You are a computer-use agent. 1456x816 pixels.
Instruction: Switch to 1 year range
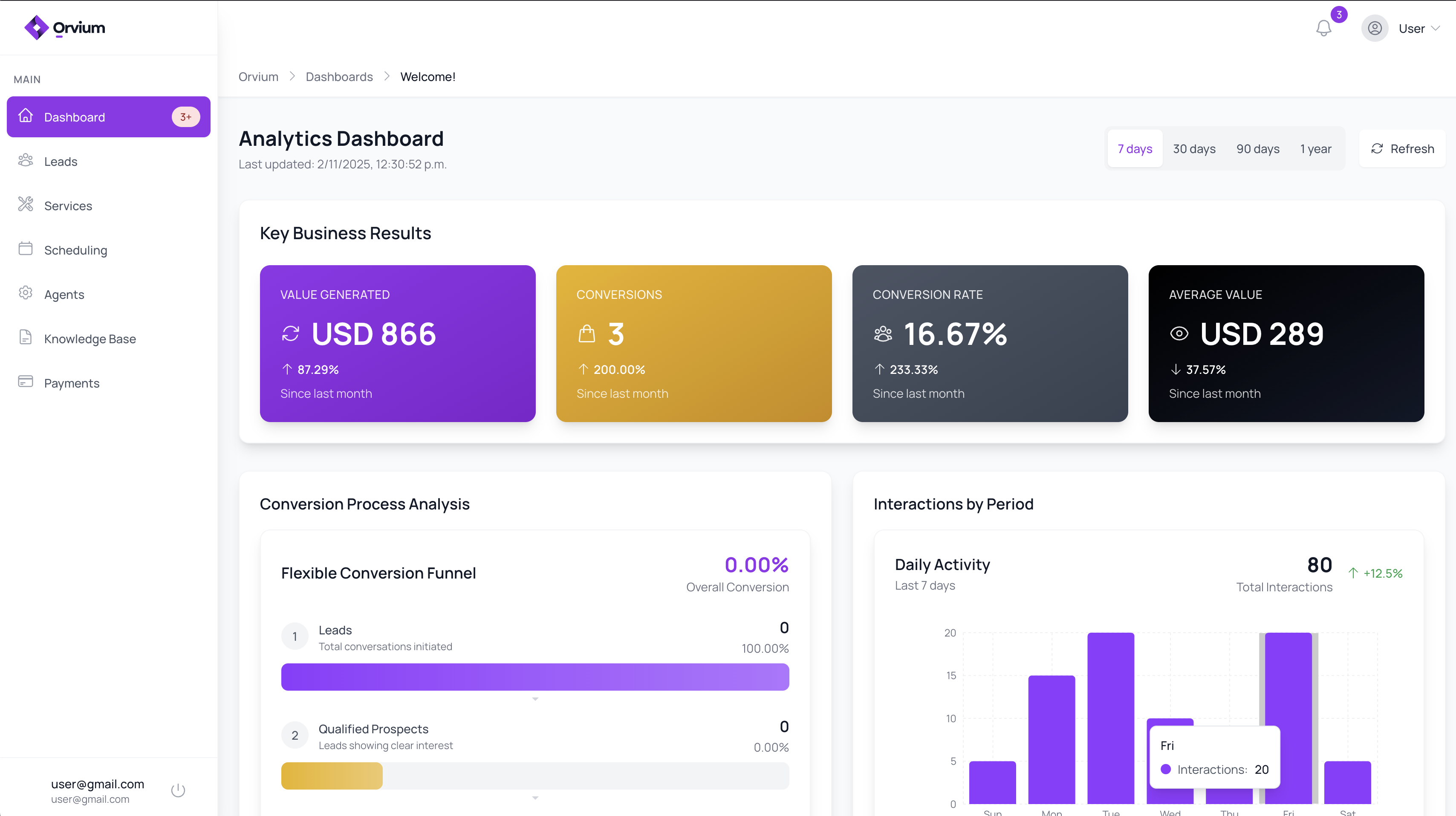[x=1315, y=149]
